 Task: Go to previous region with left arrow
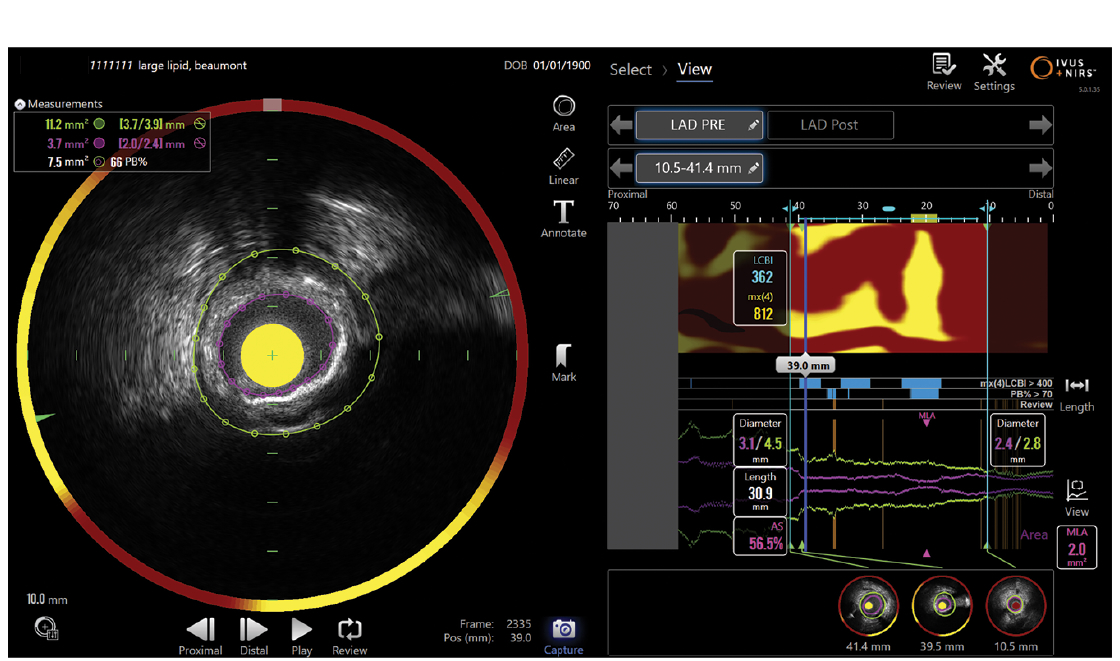tap(621, 169)
